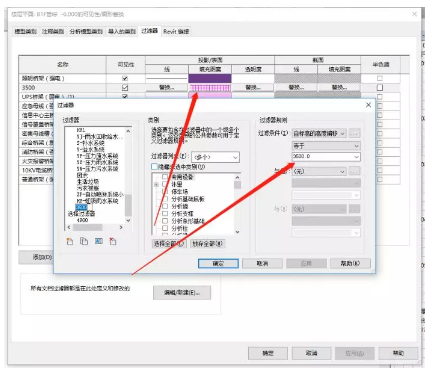This screenshot has height=374, width=433.
Task: Check the 分析支撑 category checkbox
Action: (165, 214)
